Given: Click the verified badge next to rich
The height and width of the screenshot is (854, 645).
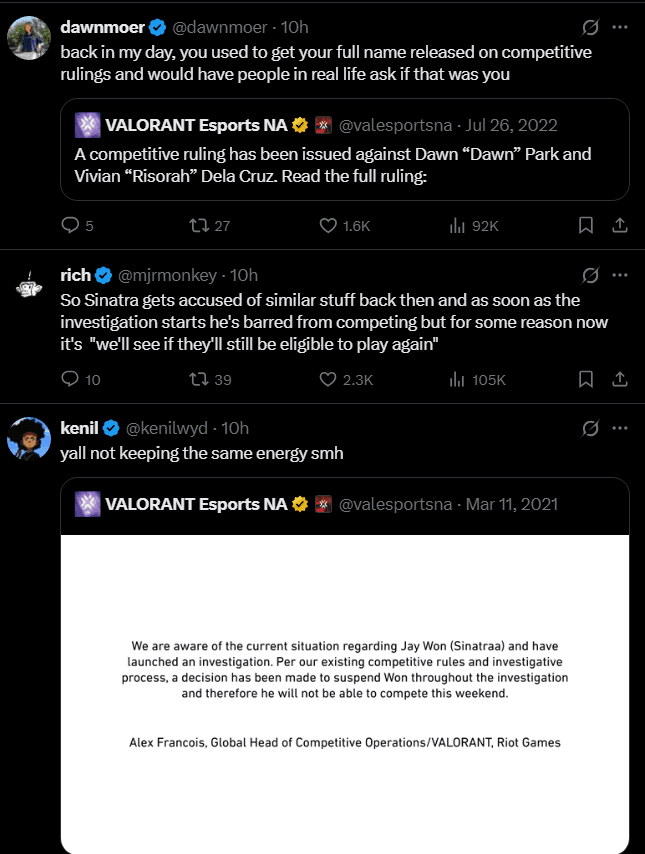Looking at the screenshot, I should tap(102, 274).
